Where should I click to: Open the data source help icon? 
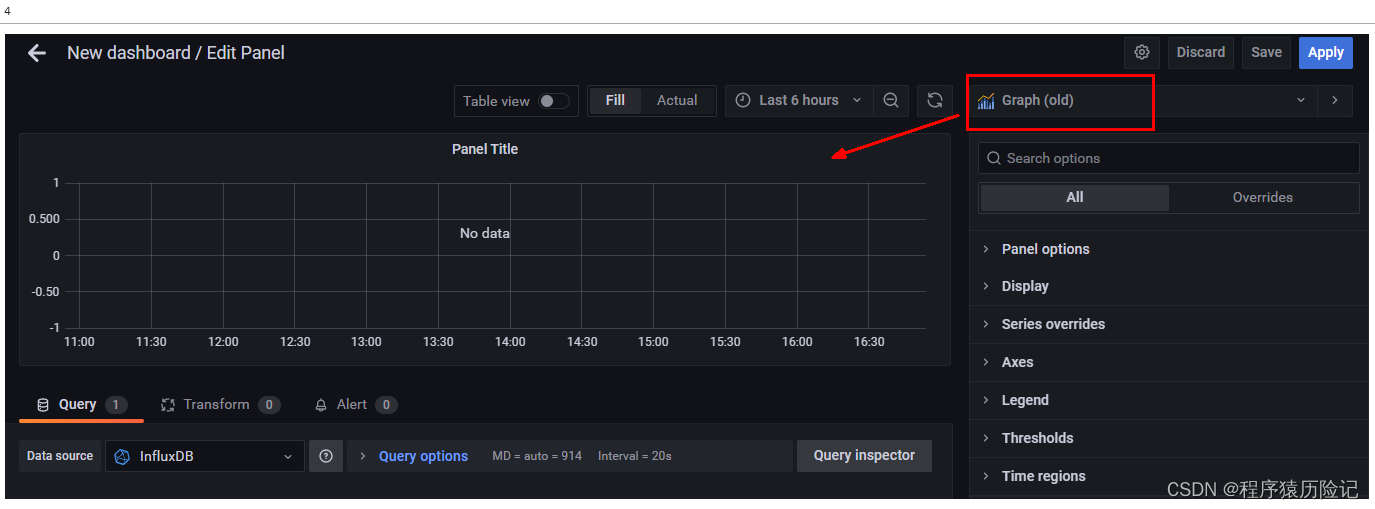click(326, 456)
